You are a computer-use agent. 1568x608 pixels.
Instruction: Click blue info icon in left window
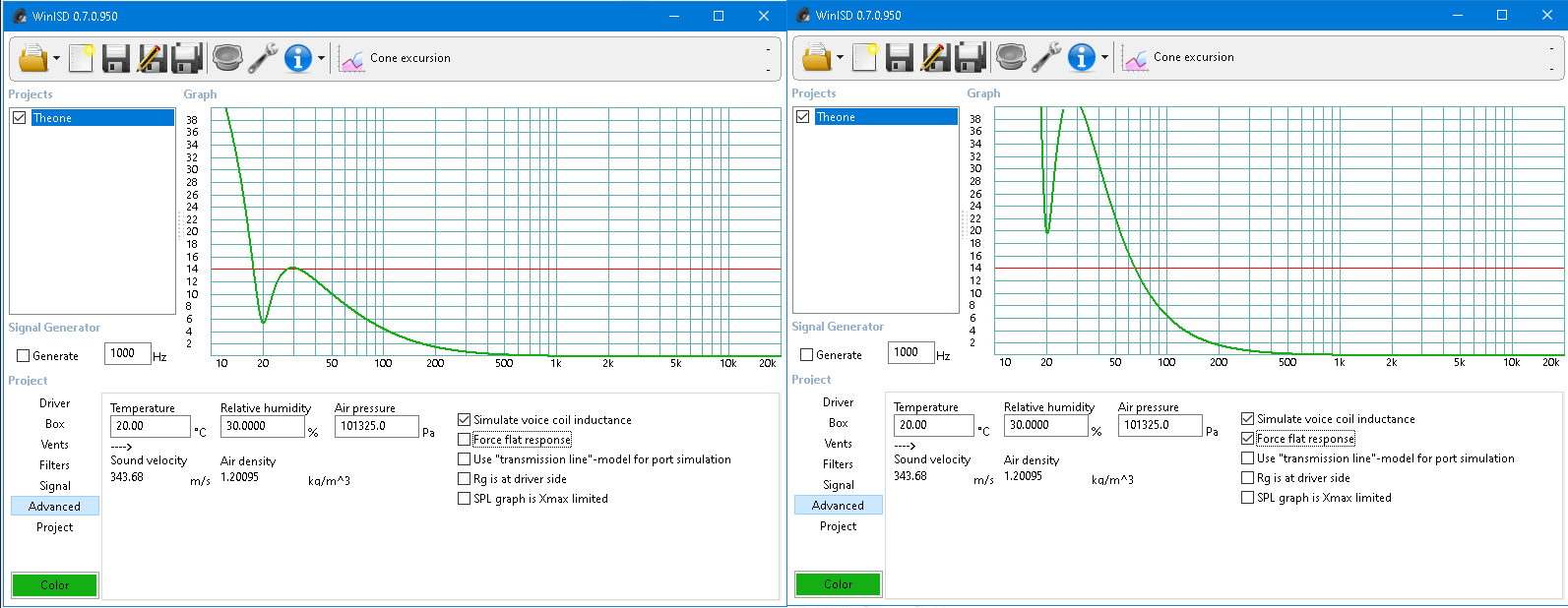point(298,58)
